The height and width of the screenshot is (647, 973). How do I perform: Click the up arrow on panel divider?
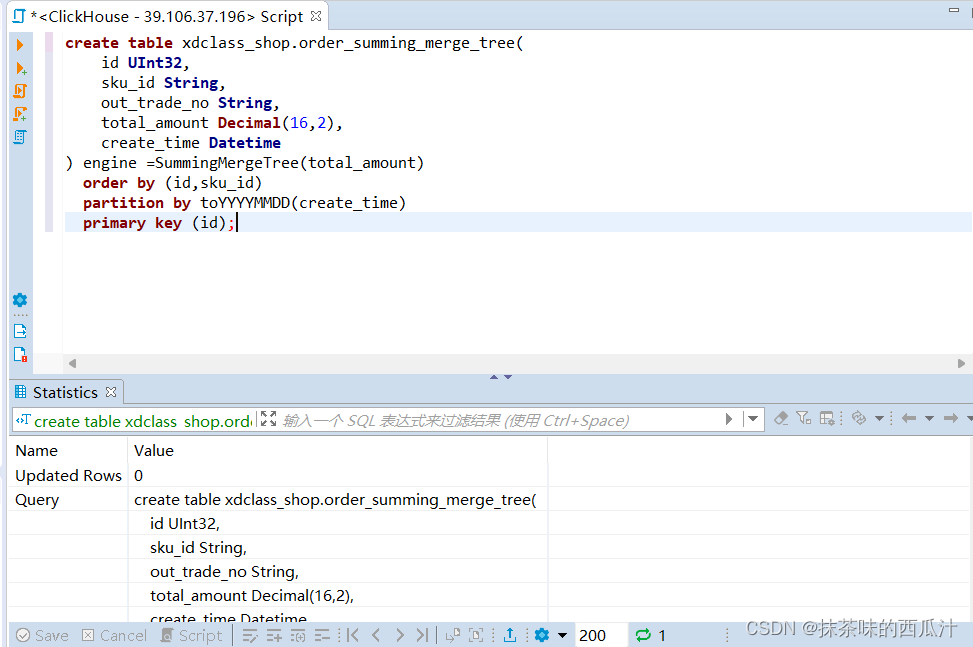494,377
